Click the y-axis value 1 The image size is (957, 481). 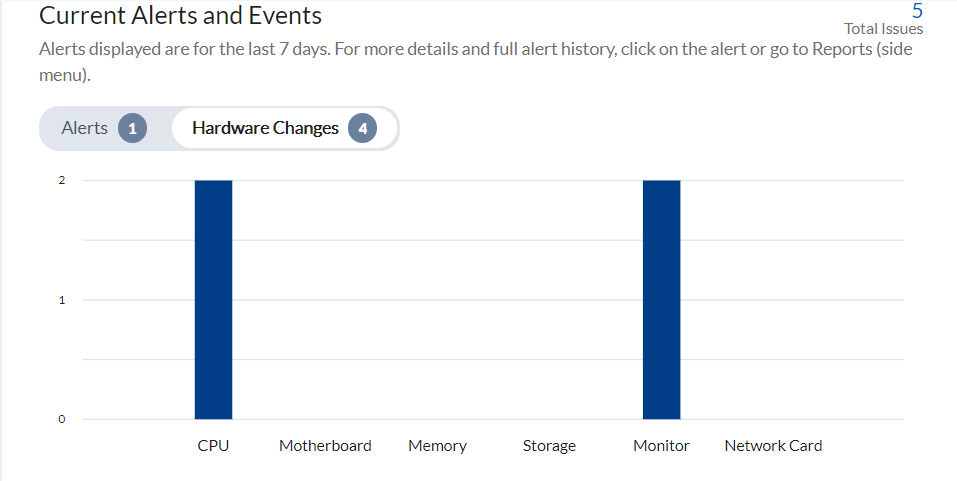[x=62, y=300]
